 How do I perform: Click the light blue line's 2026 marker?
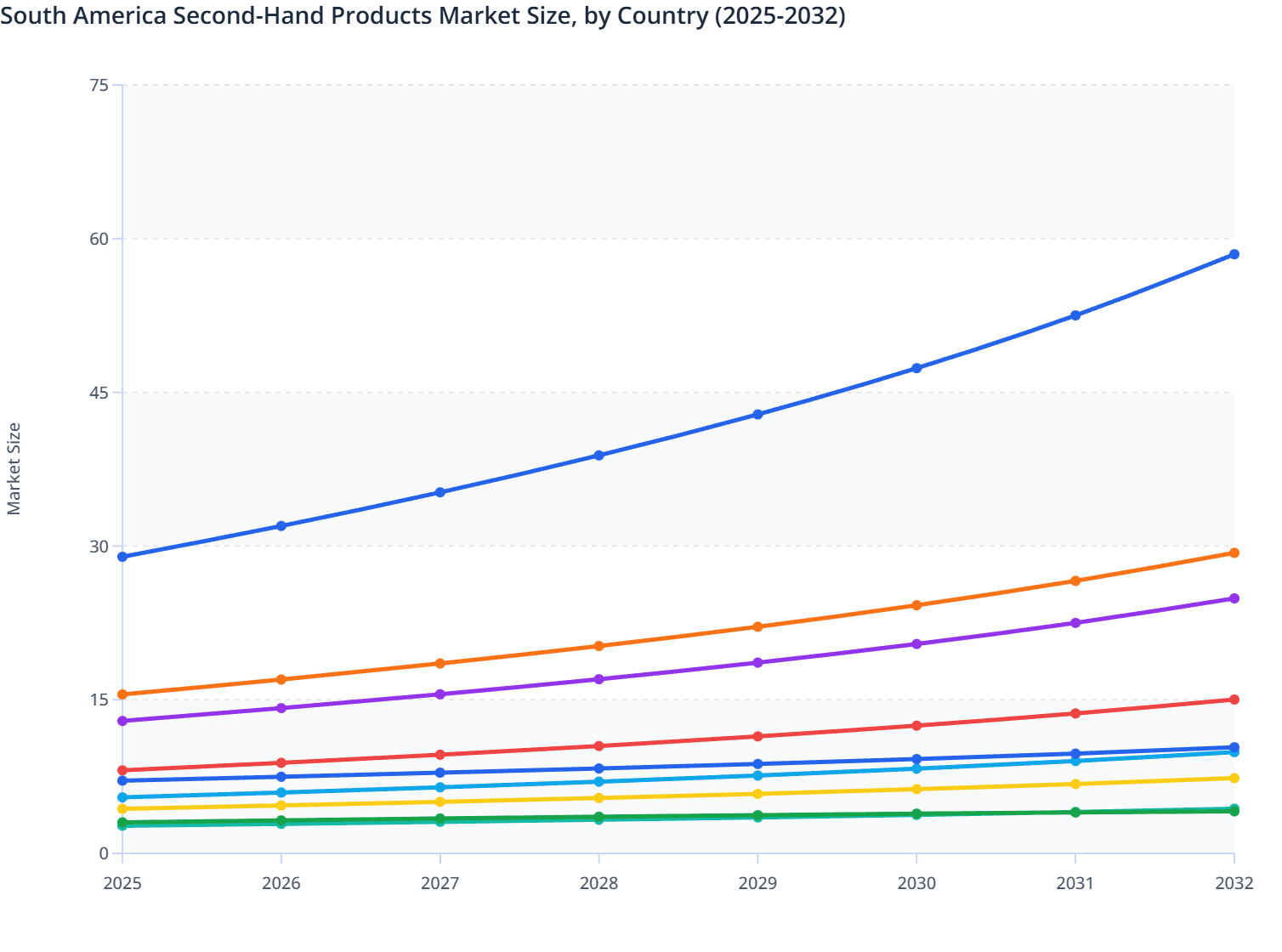tap(281, 790)
